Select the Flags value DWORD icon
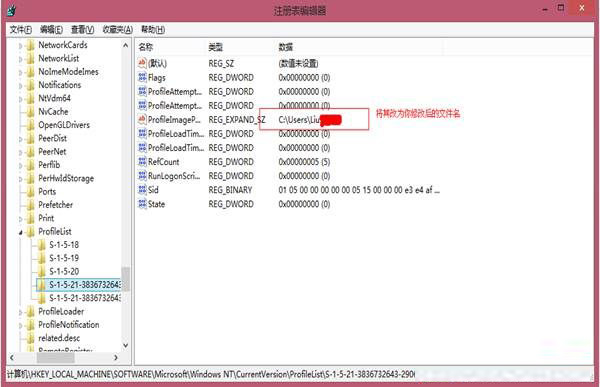600x387 pixels. tap(142, 77)
